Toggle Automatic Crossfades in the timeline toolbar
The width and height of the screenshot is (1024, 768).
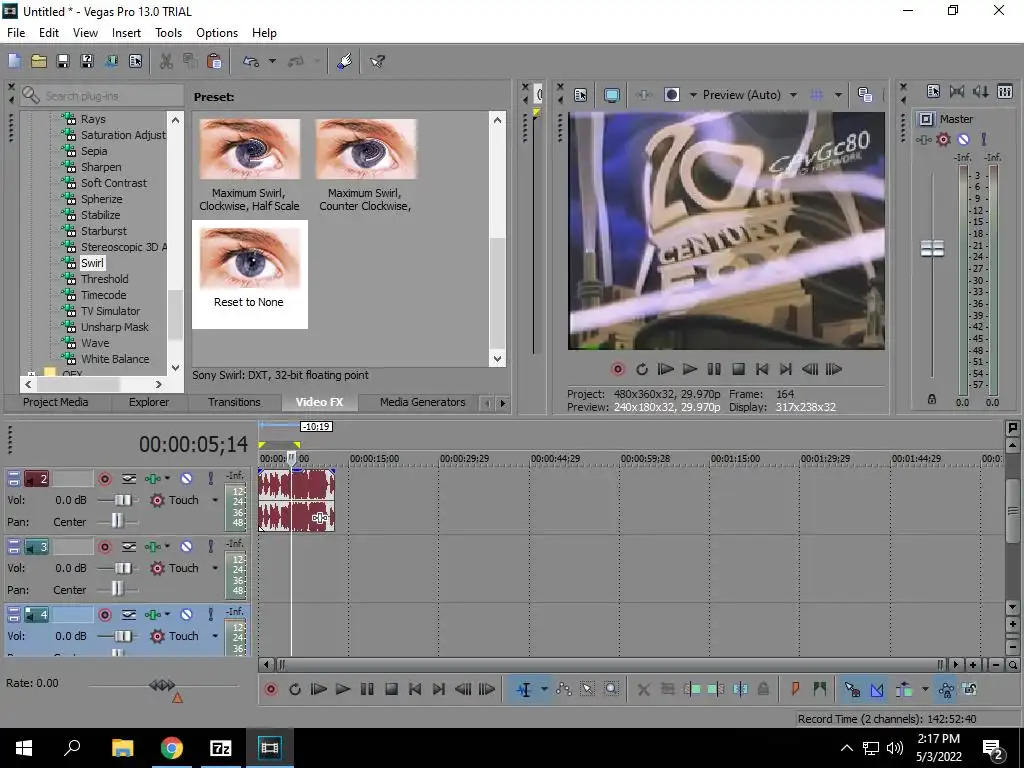click(876, 689)
